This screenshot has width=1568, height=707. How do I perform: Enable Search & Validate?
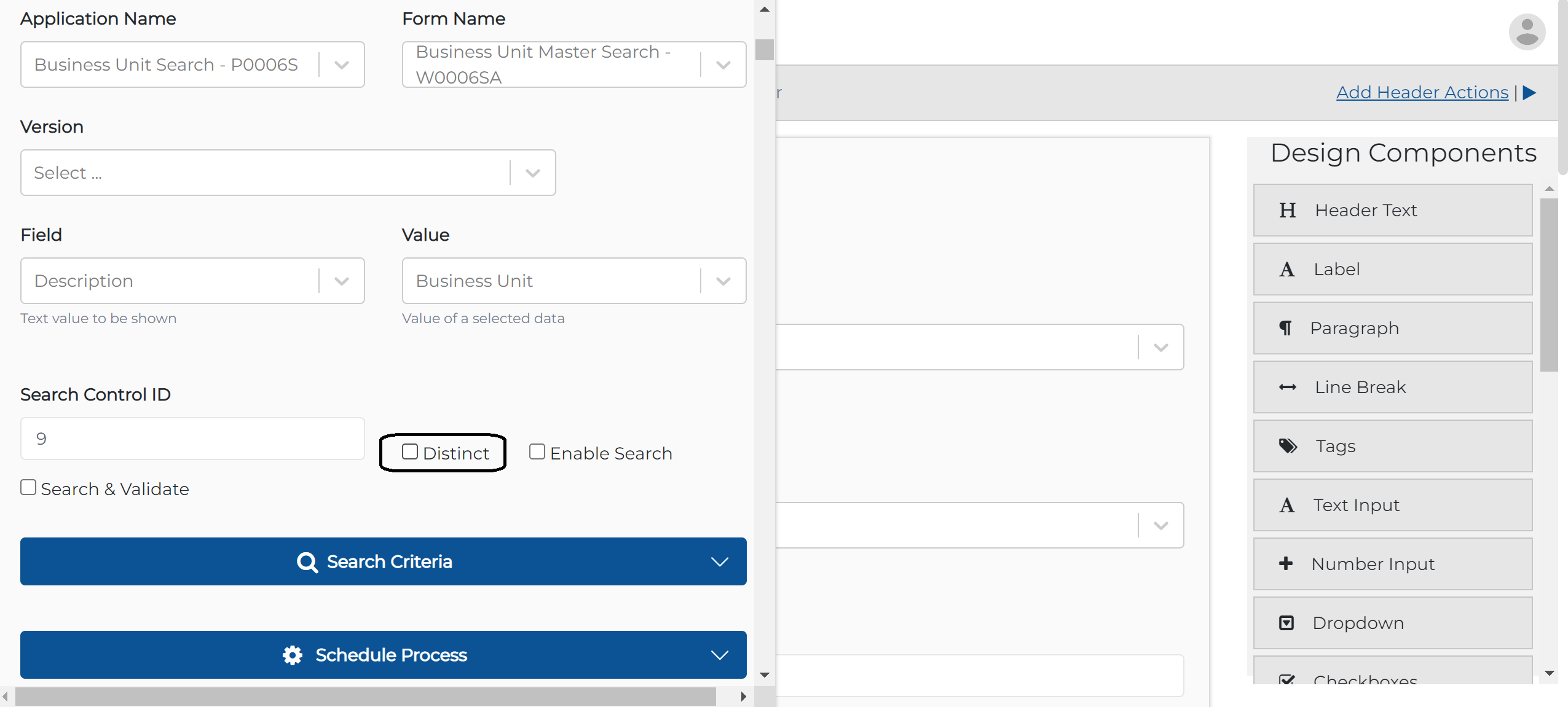pos(28,486)
